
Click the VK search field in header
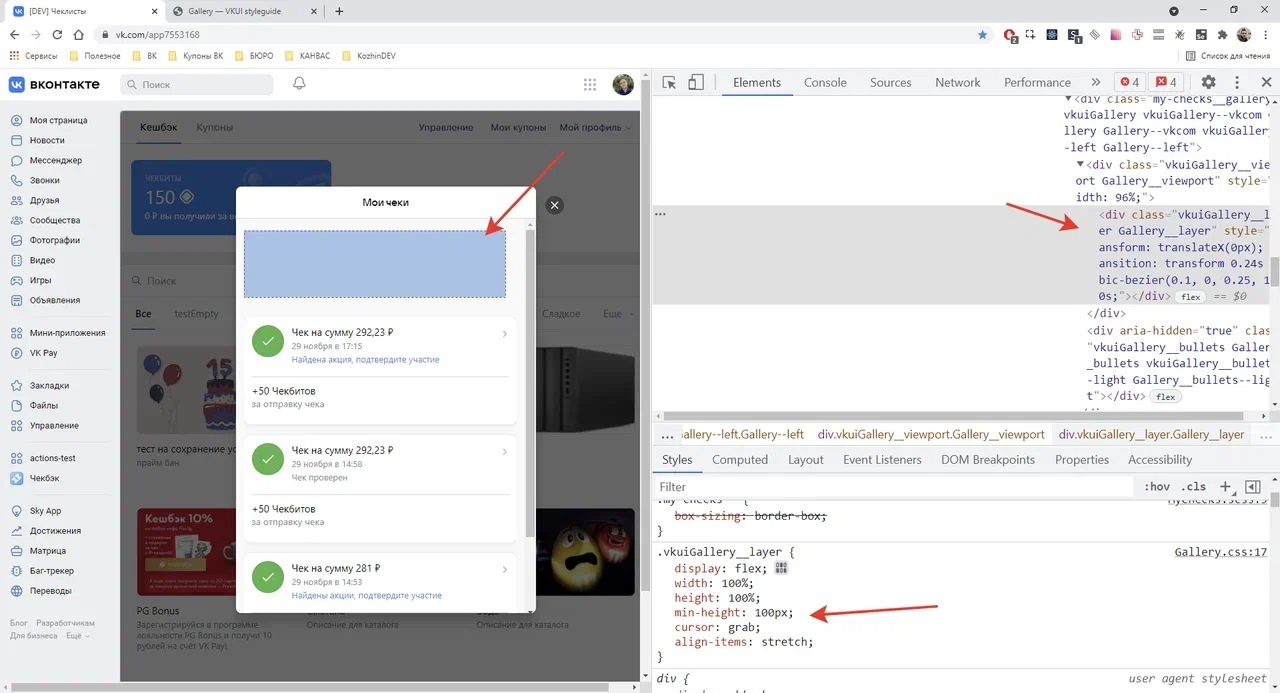tap(197, 85)
